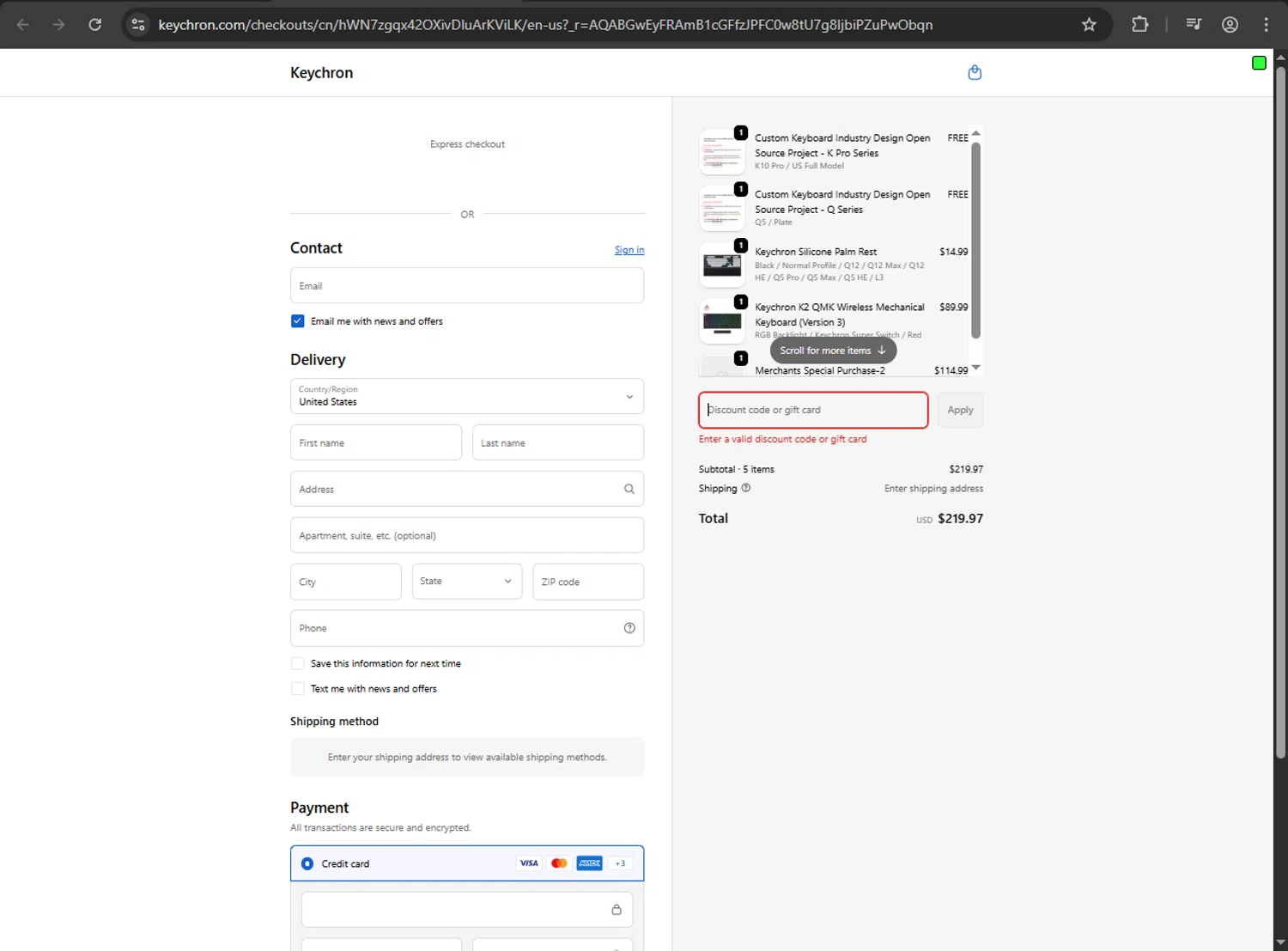Image resolution: width=1288 pixels, height=951 pixels.
Task: Click card number lock icon
Action: click(617, 910)
